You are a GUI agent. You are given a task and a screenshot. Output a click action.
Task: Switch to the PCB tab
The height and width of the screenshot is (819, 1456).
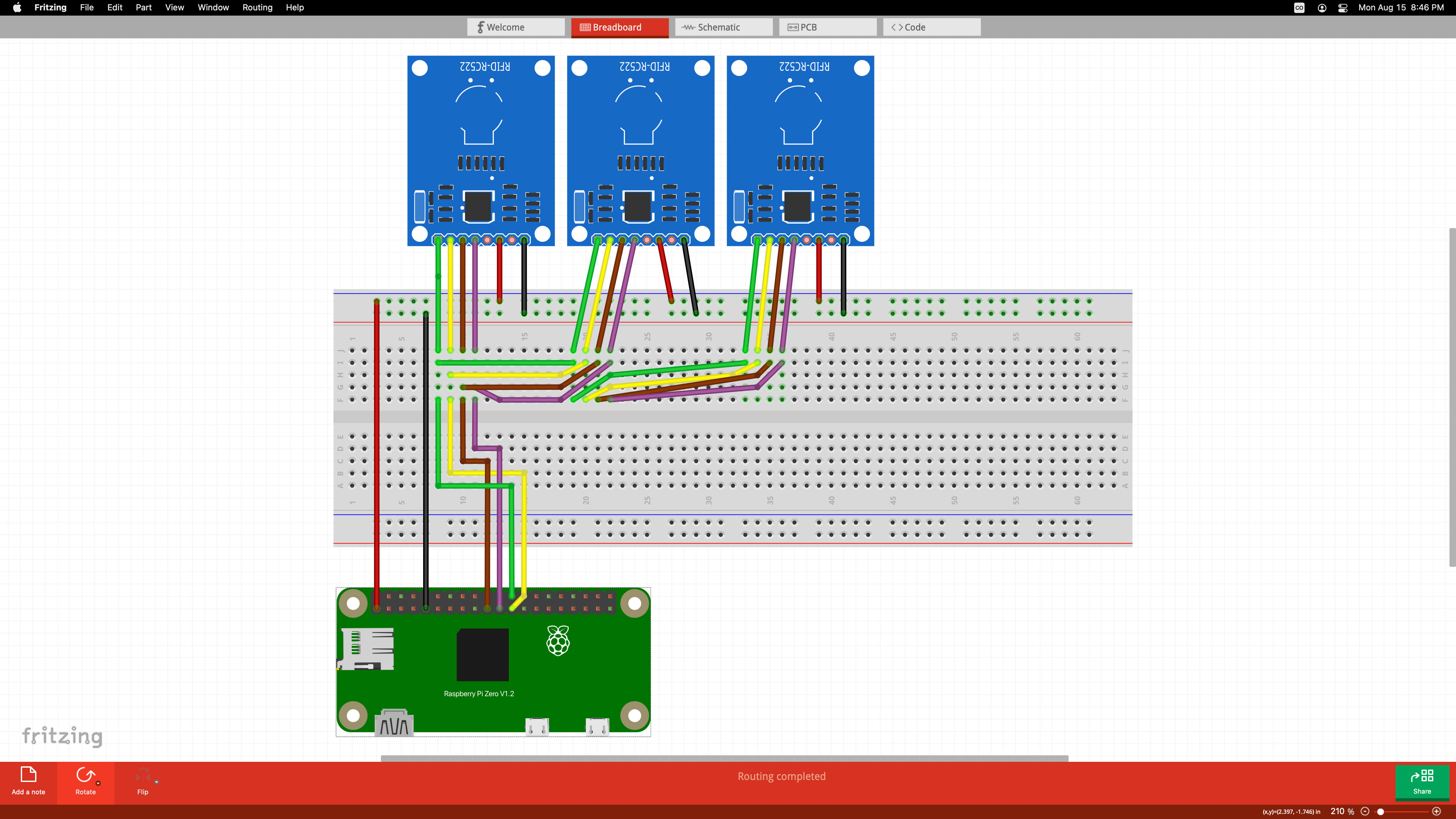tap(827, 27)
